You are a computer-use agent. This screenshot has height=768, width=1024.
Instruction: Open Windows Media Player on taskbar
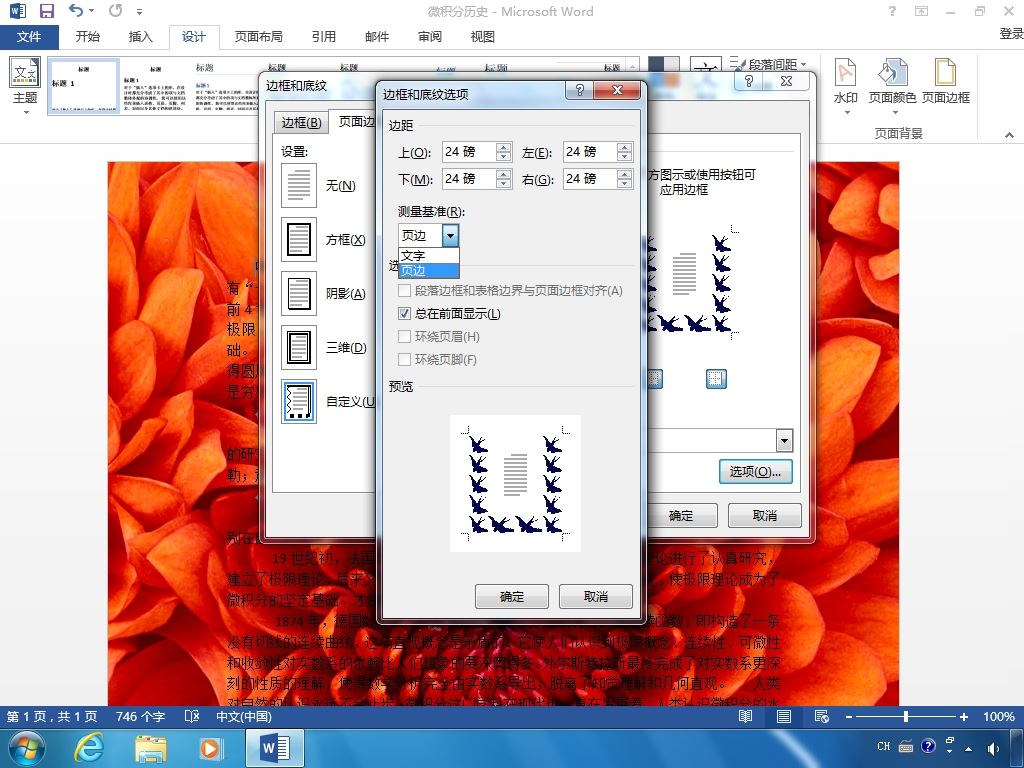(210, 748)
